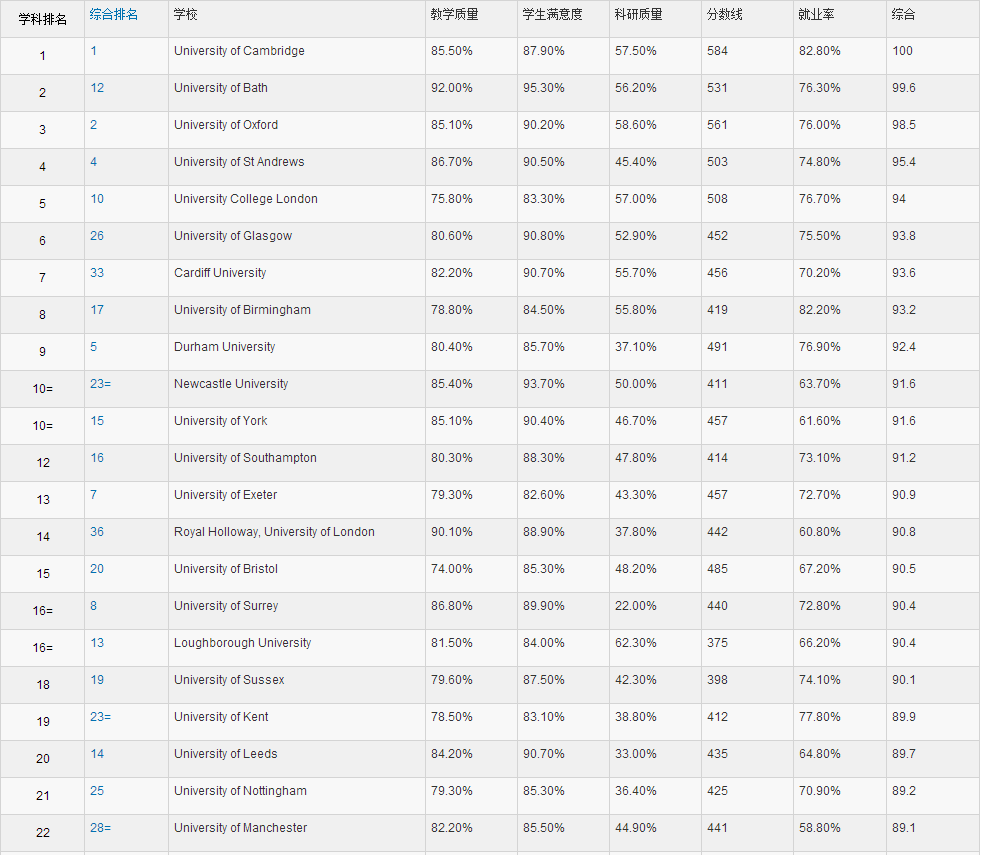This screenshot has height=855, width=982.
Task: Click the 综合排名 column header link
Action: click(114, 14)
